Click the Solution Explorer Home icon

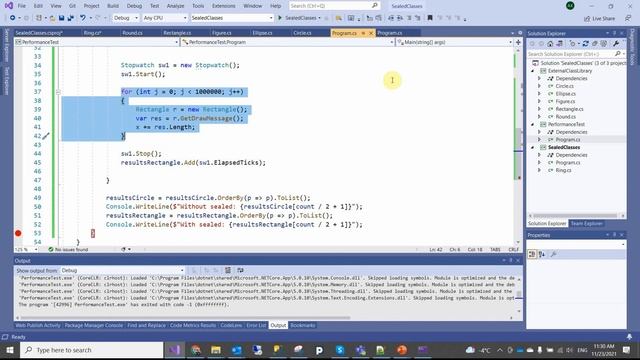coord(550,44)
